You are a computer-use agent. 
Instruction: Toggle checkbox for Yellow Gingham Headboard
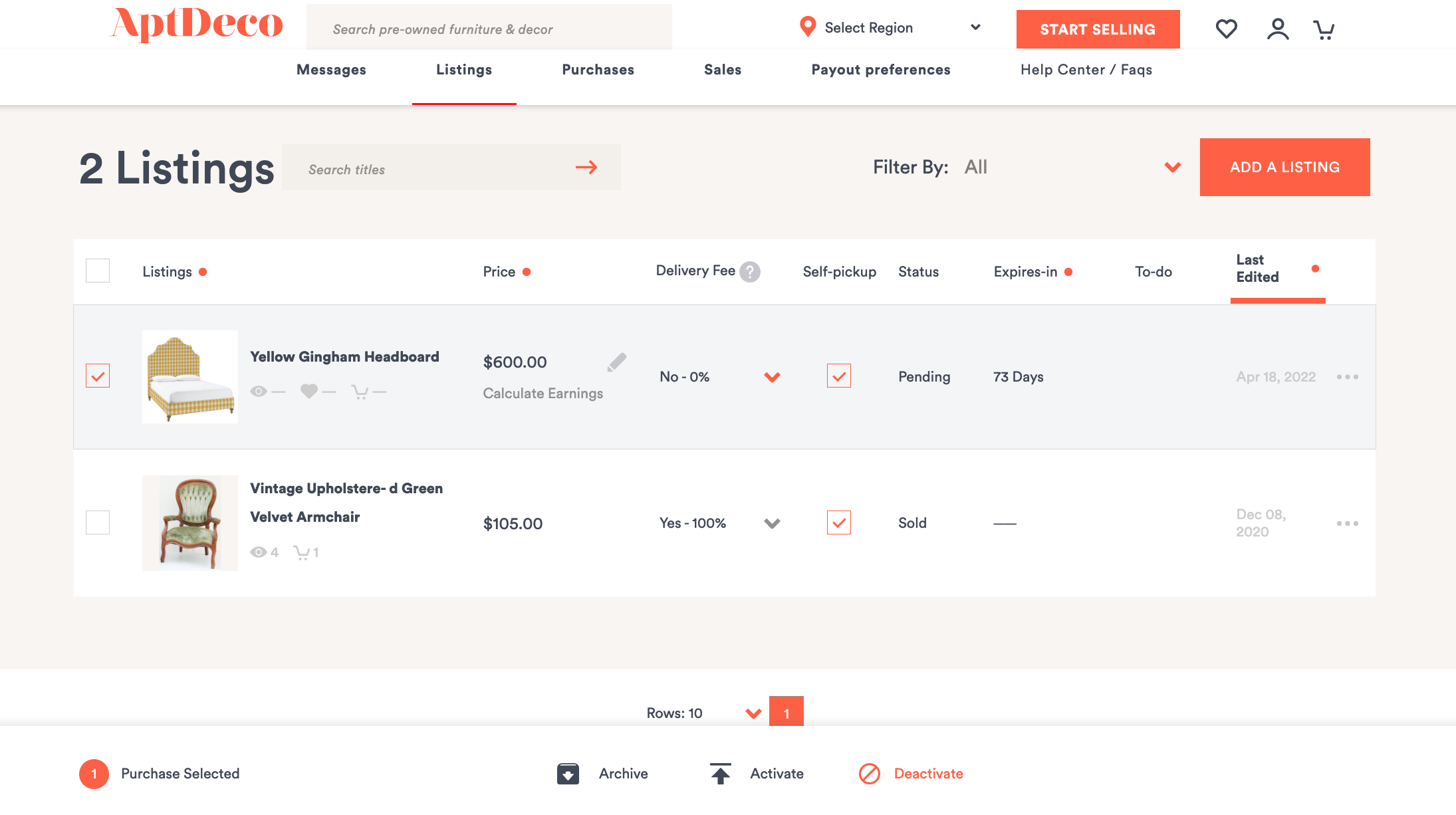pyautogui.click(x=97, y=376)
